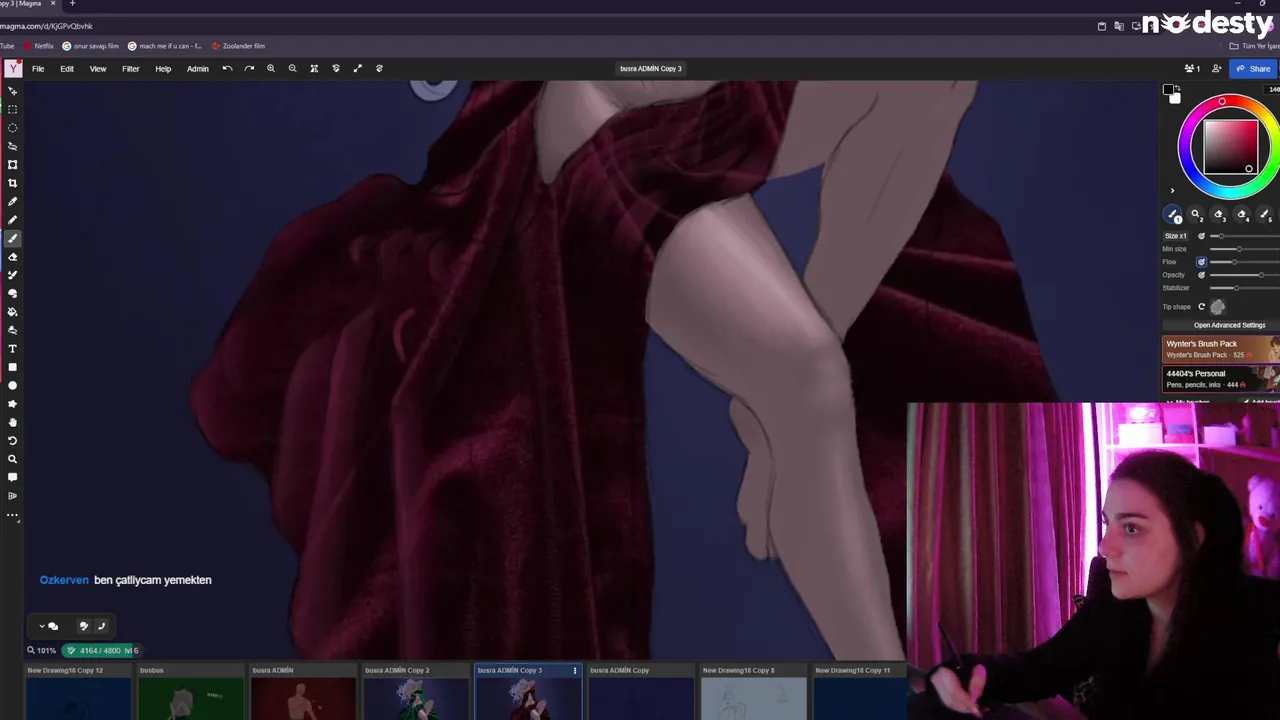Click the Redo arrow

[x=249, y=68]
